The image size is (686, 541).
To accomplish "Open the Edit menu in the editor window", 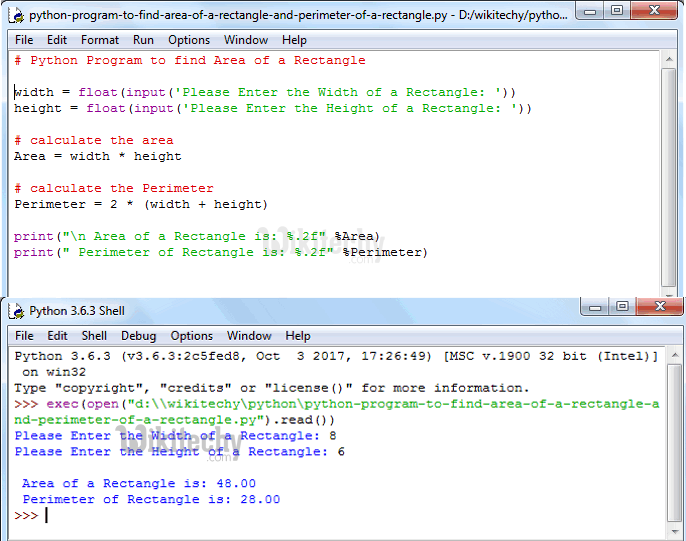I will pyautogui.click(x=57, y=40).
